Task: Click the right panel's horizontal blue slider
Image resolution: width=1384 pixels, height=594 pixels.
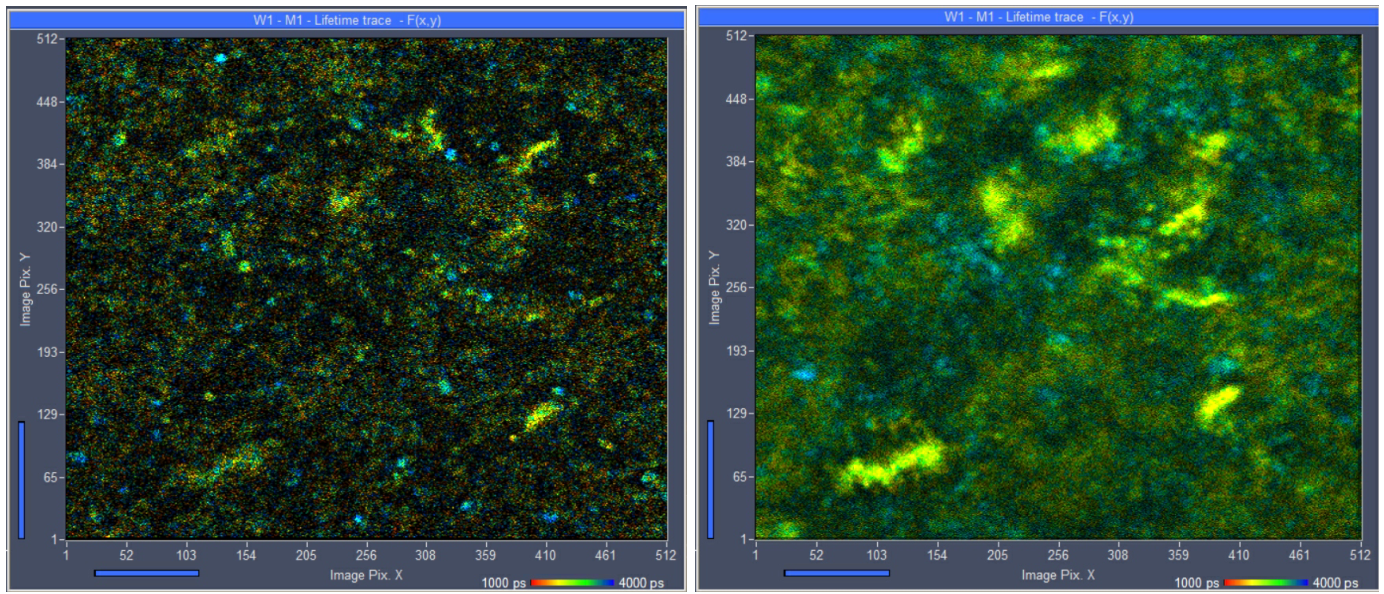Action: click(836, 573)
